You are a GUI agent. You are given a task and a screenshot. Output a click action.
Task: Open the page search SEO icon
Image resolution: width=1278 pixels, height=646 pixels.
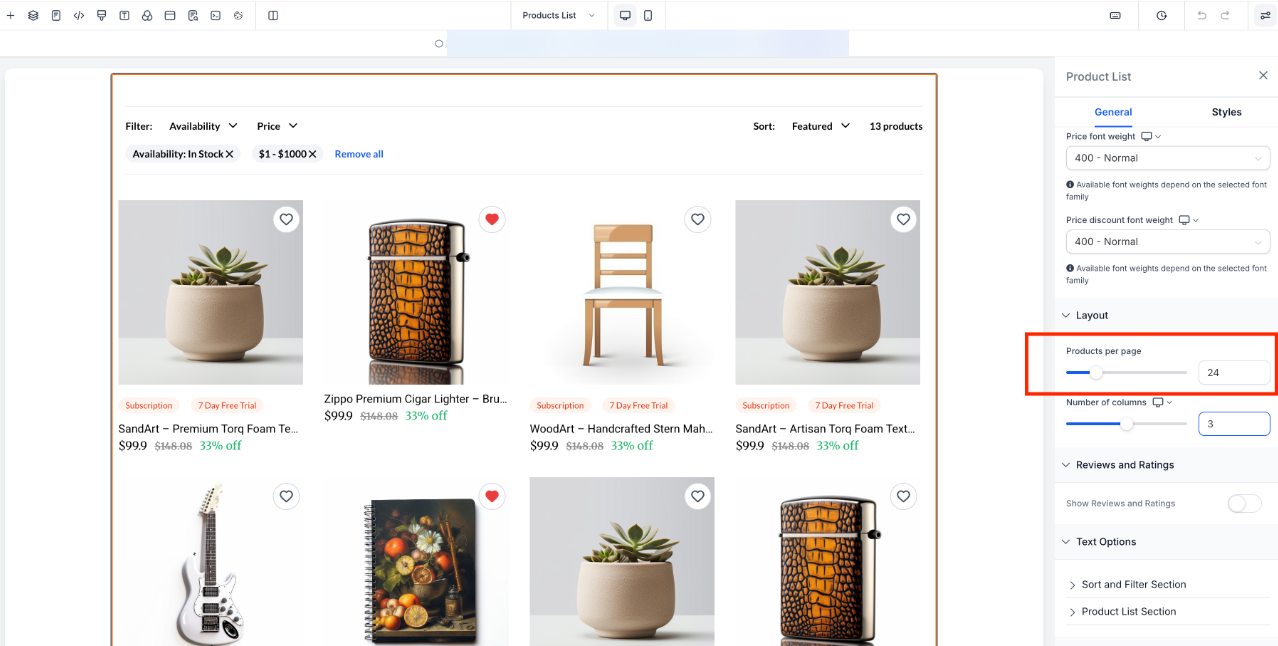coord(192,15)
